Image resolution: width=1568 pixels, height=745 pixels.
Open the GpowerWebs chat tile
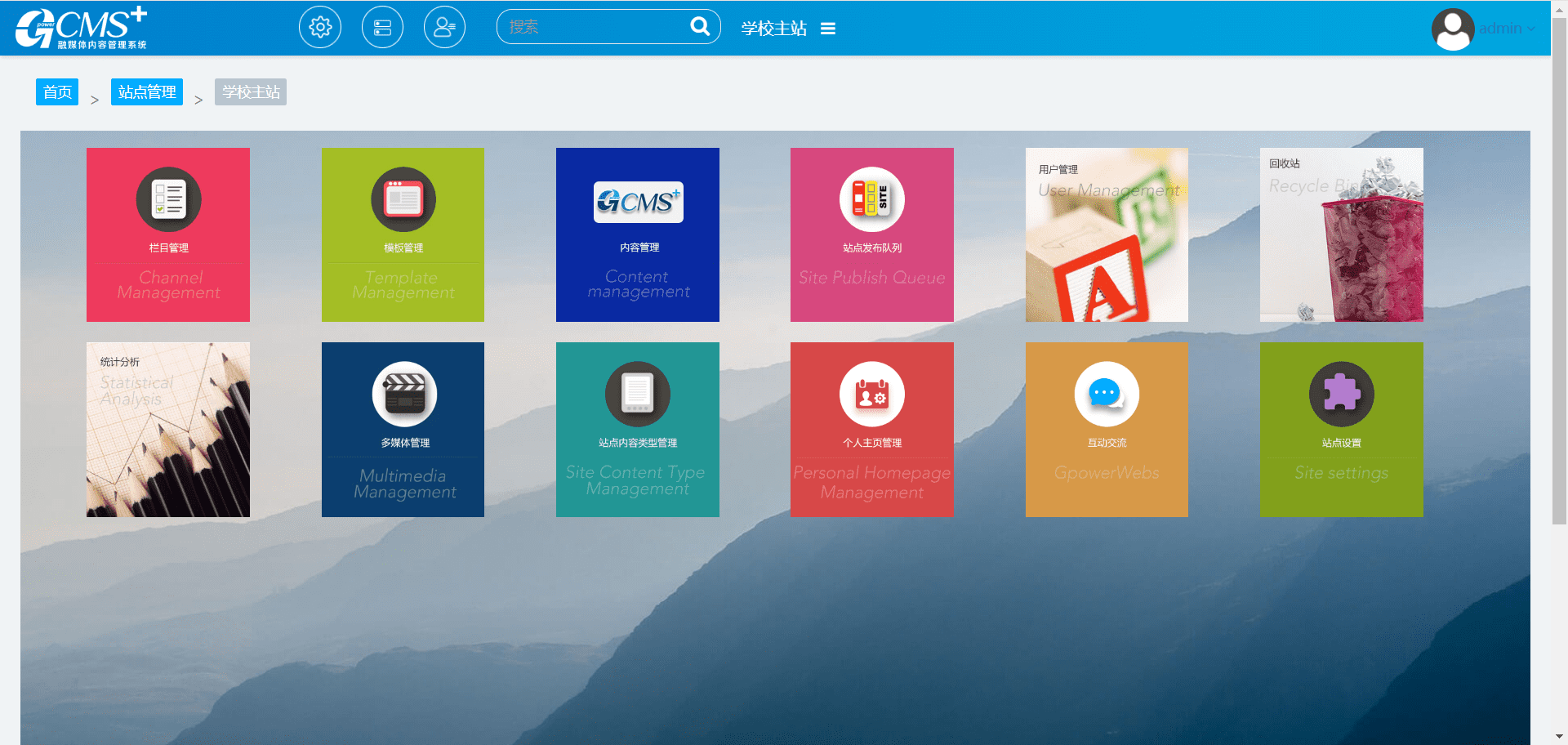point(1107,429)
